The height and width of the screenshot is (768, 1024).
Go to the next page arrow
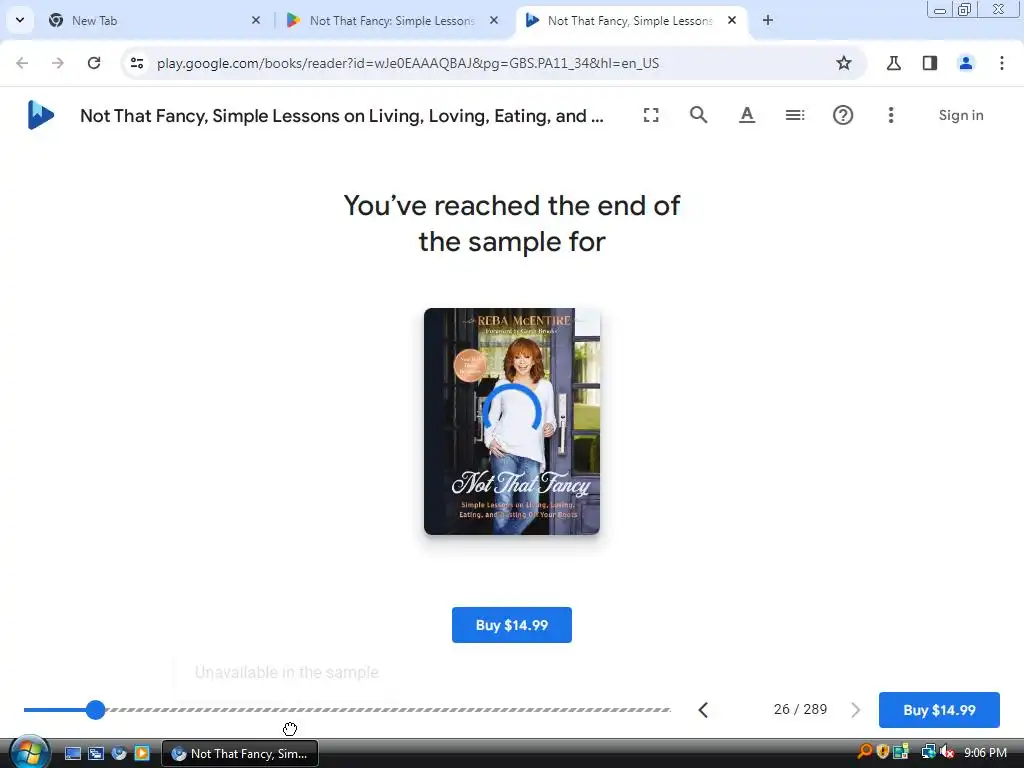coord(856,710)
